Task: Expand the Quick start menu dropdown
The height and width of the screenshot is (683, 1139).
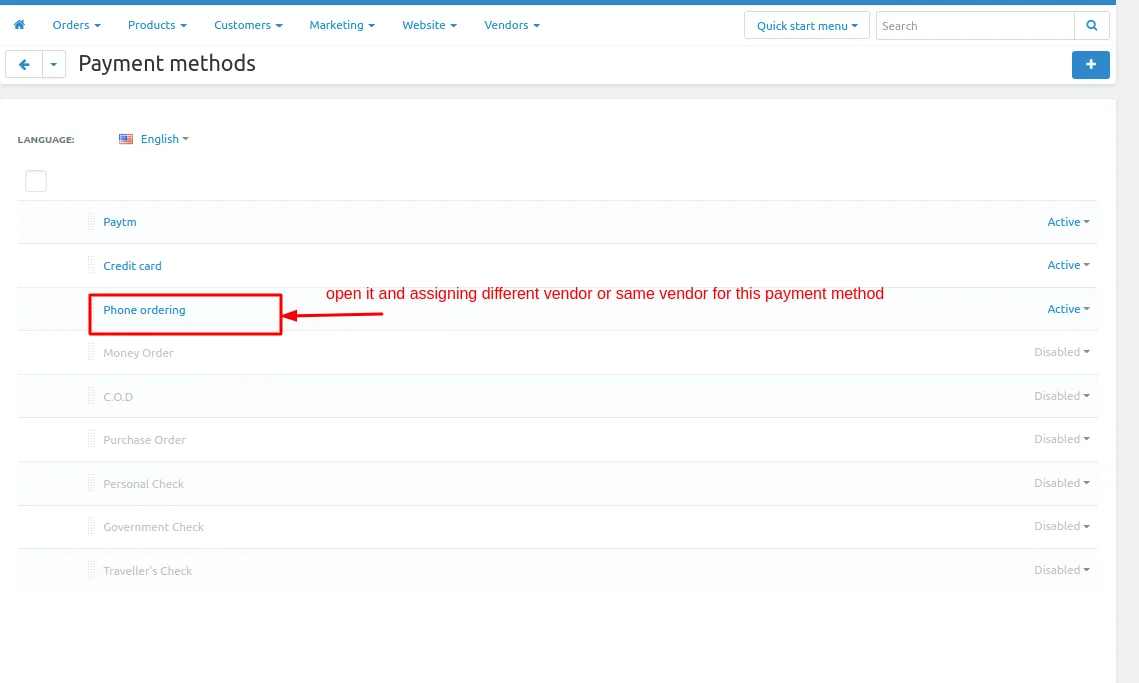Action: tap(806, 25)
